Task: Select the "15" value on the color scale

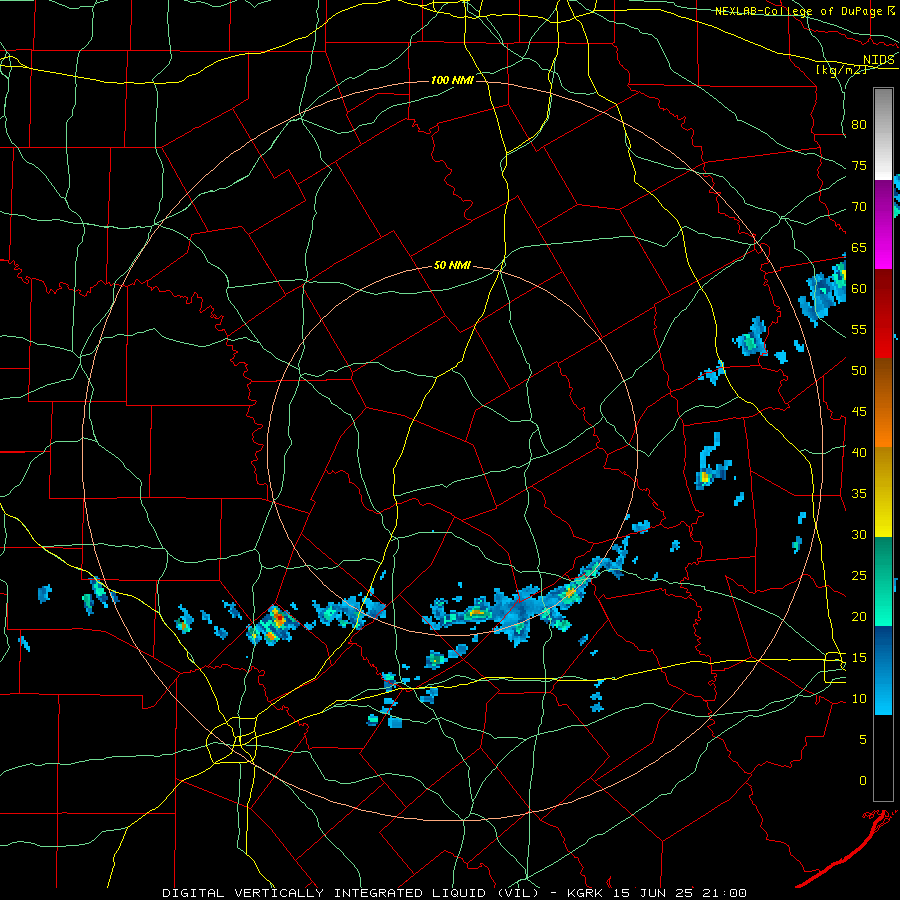Action: click(859, 658)
